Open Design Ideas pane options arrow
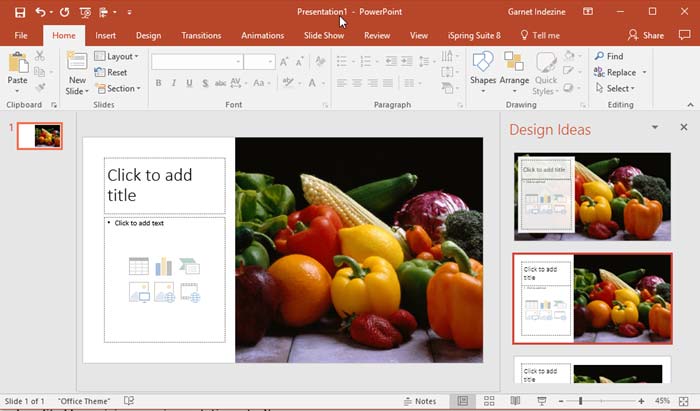This screenshot has width=700, height=411. click(x=655, y=128)
